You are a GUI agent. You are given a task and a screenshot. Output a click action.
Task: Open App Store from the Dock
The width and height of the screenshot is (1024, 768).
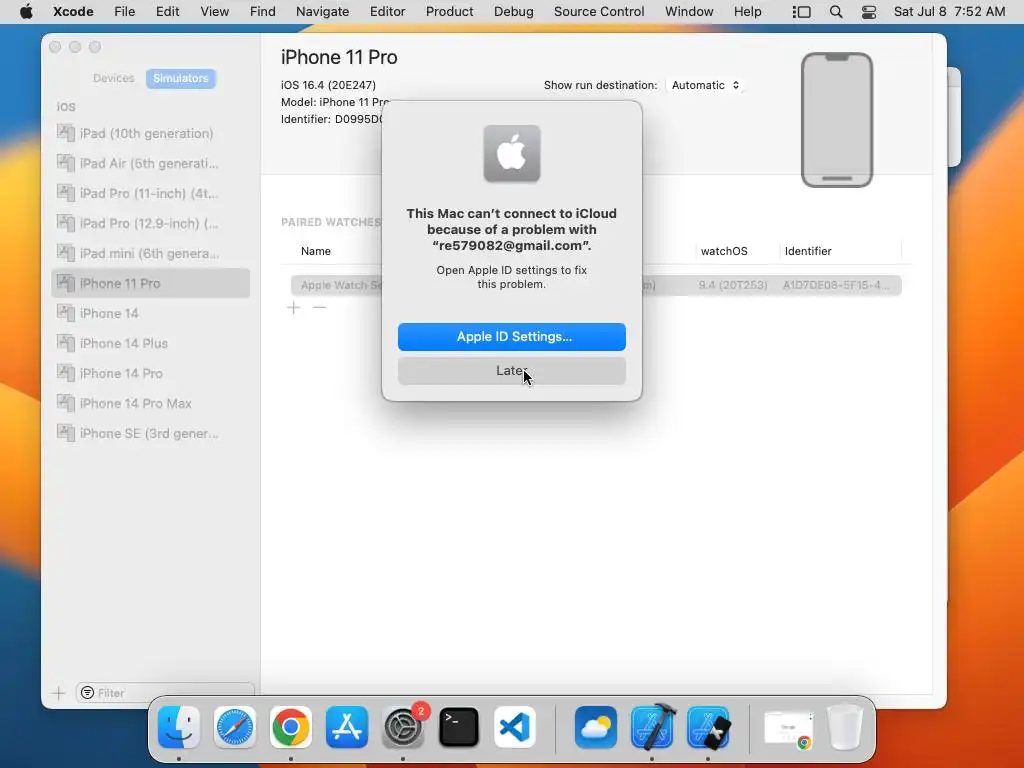(x=347, y=727)
